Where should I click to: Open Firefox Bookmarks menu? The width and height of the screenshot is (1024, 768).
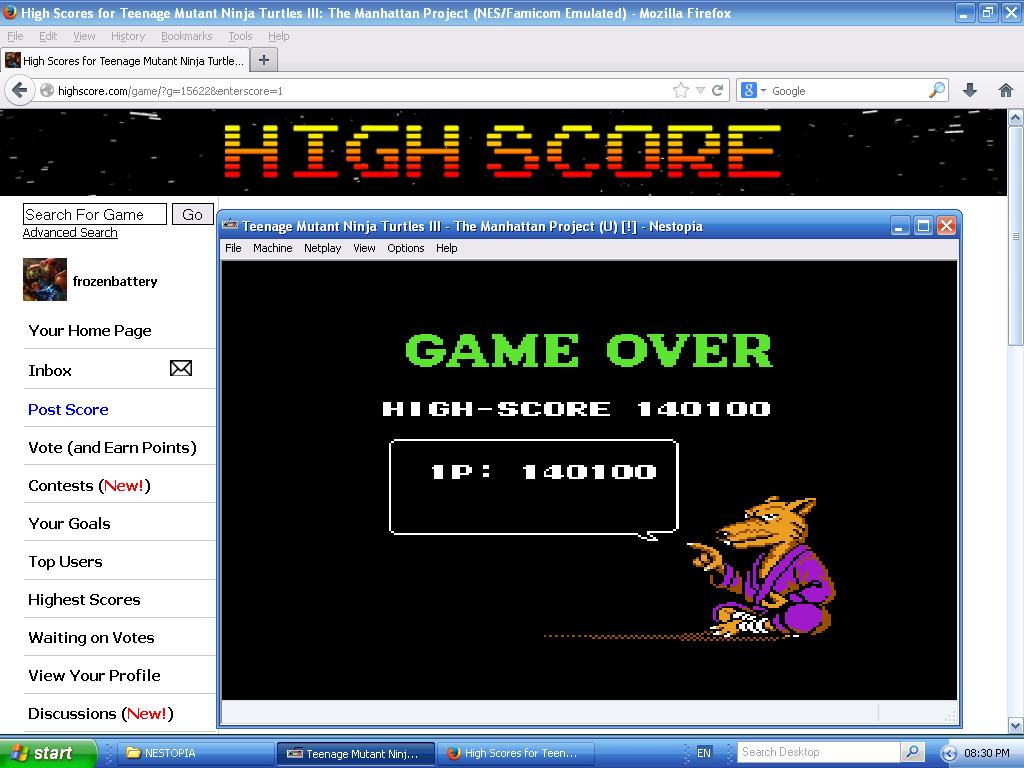(x=187, y=37)
